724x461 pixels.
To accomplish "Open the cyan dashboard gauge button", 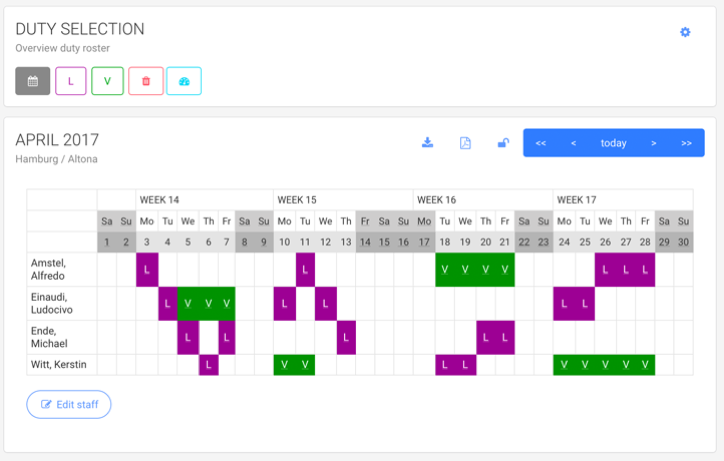I will click(184, 81).
